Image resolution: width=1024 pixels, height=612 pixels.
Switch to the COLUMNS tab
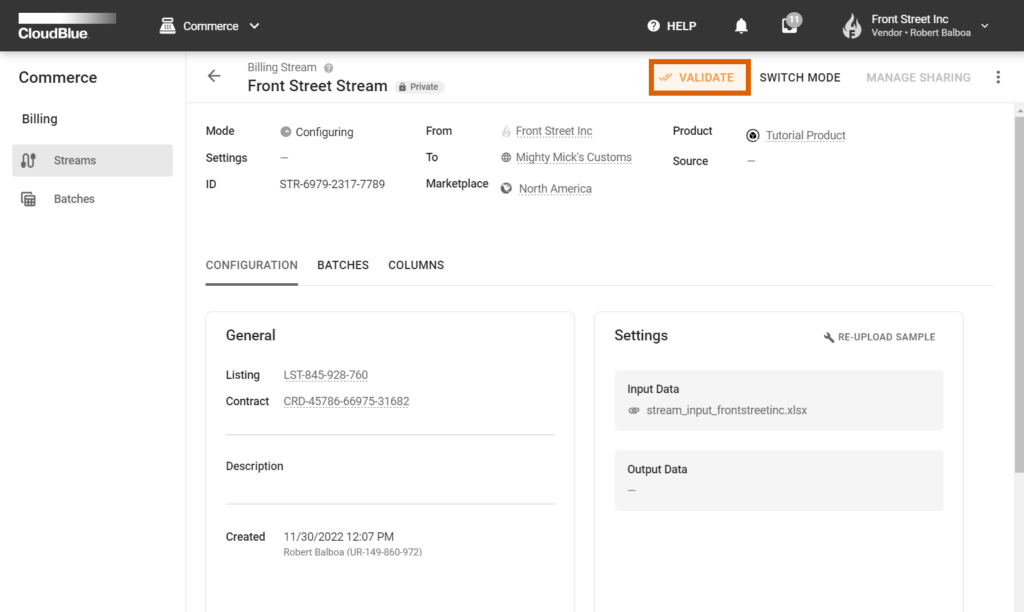click(x=416, y=265)
